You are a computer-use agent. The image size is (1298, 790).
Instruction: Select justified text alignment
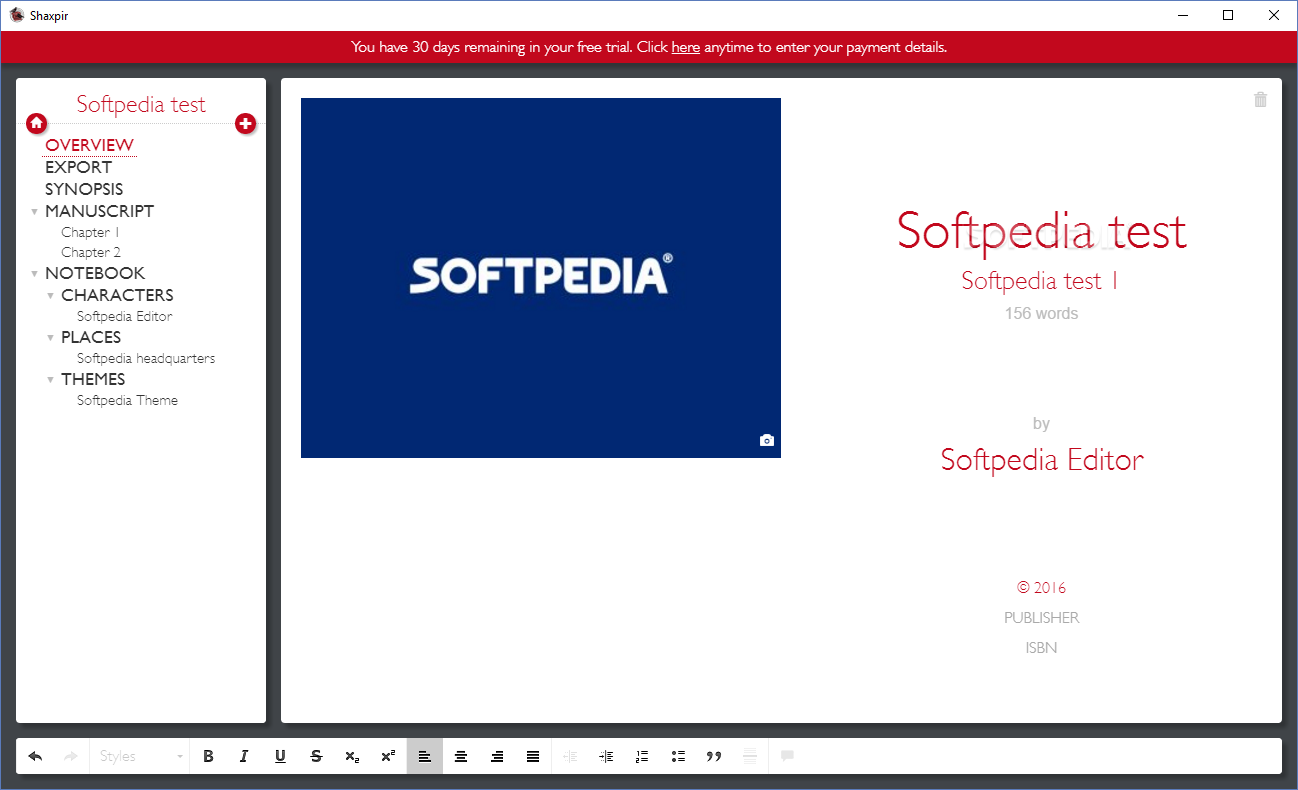[533, 756]
